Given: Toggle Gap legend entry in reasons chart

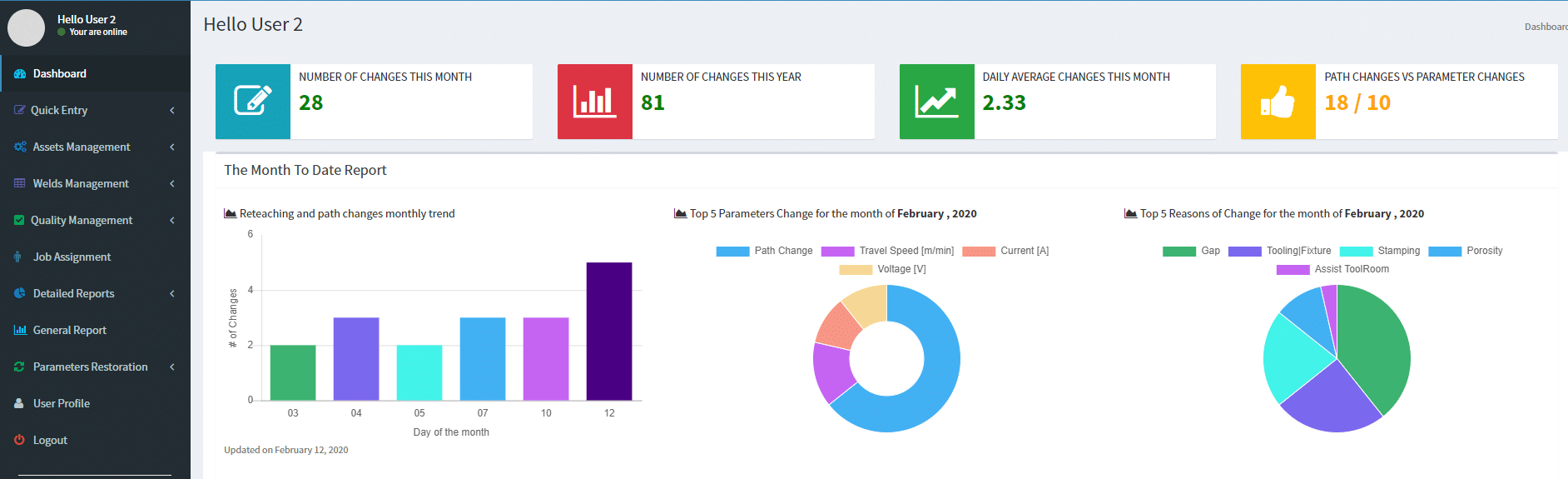Looking at the screenshot, I should (x=1191, y=251).
